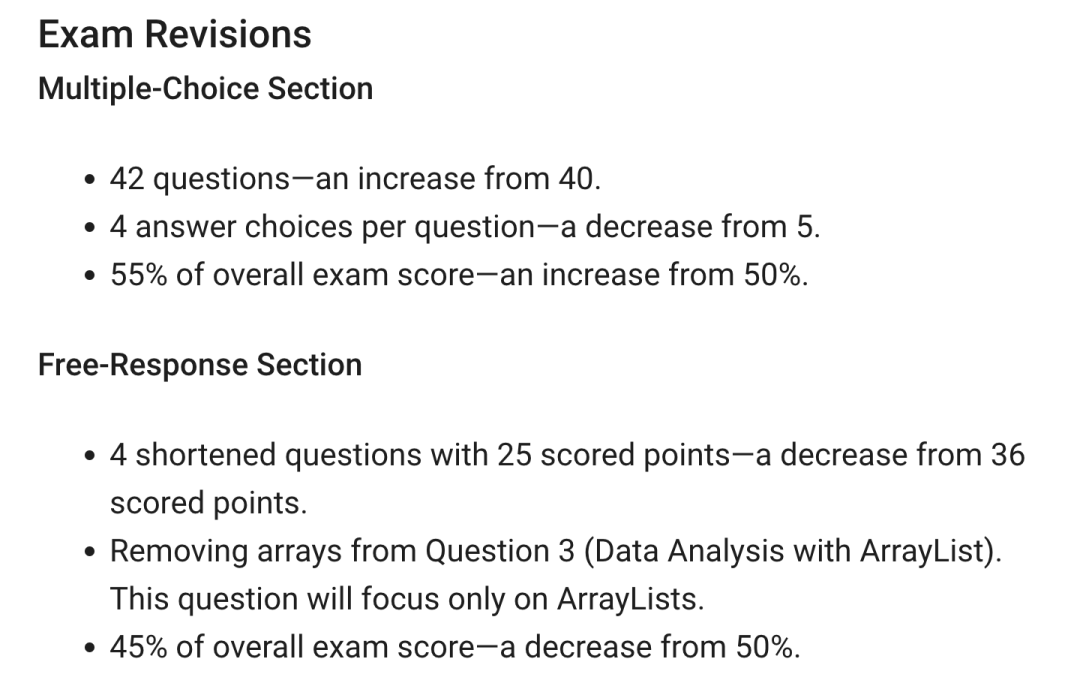
Task: Click the 'scored points.' continuation line
Action: pos(209,503)
